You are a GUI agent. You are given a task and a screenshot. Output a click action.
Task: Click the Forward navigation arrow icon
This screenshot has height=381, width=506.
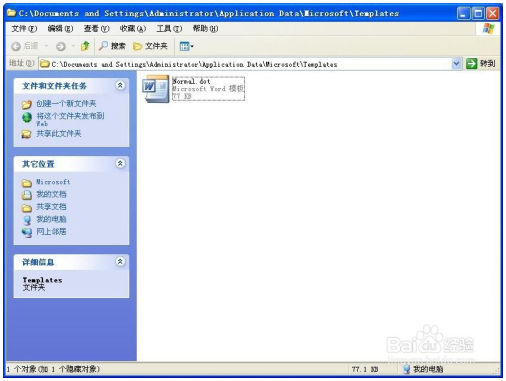coord(61,46)
